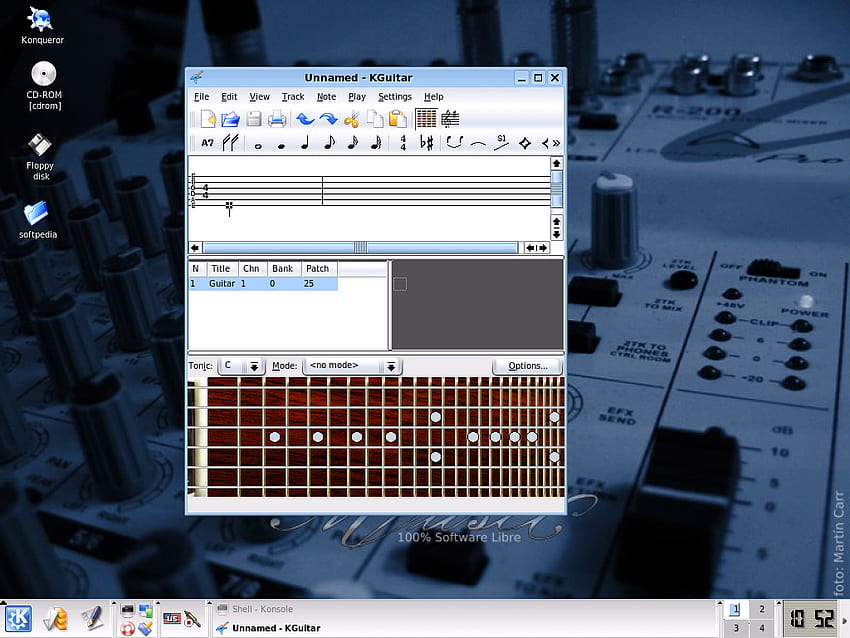Expand the hidden toolbar items chevron
This screenshot has width=850, height=638.
click(556, 144)
